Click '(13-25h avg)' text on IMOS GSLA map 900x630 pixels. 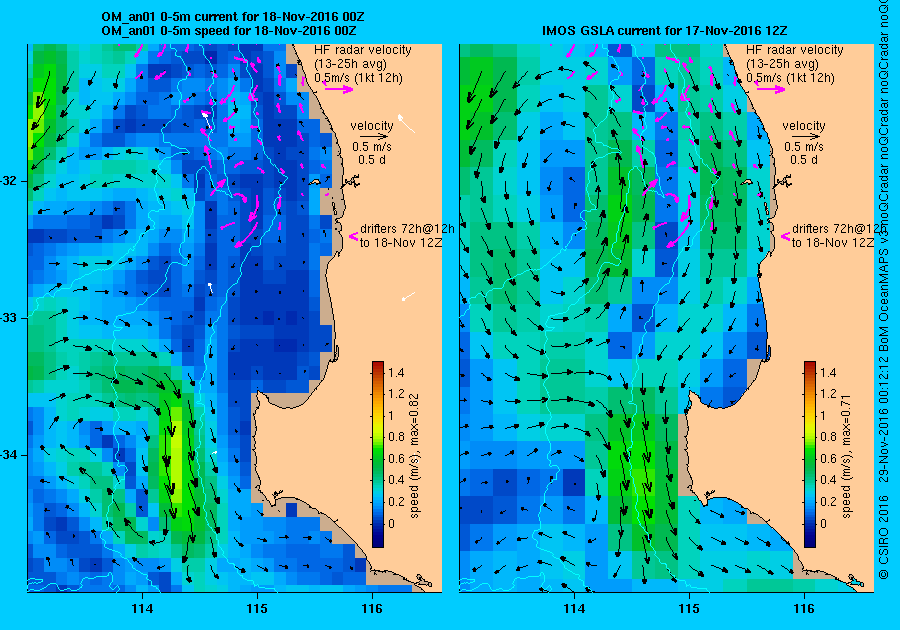tap(783, 64)
